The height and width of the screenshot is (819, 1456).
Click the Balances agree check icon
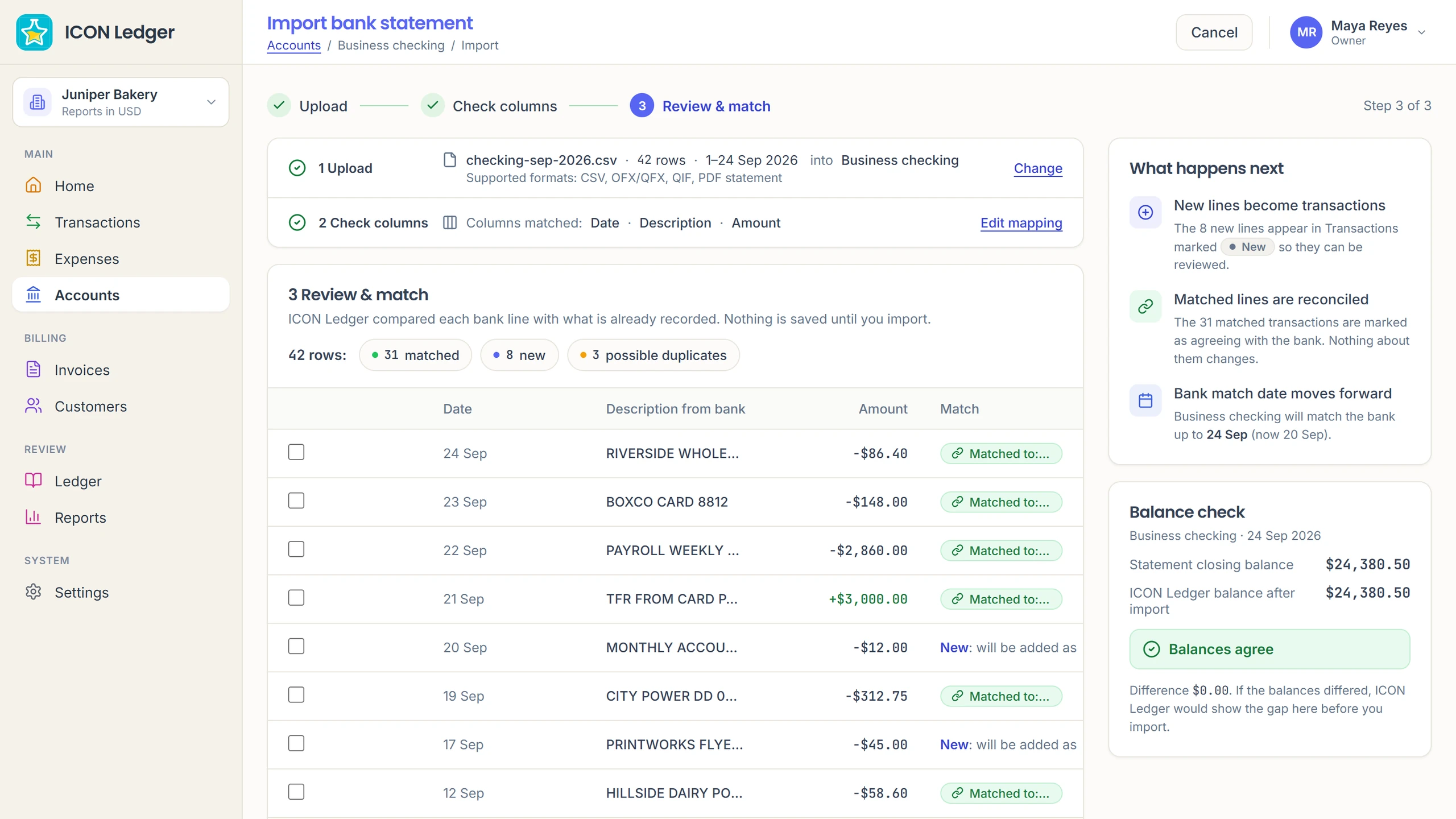[x=1152, y=650]
